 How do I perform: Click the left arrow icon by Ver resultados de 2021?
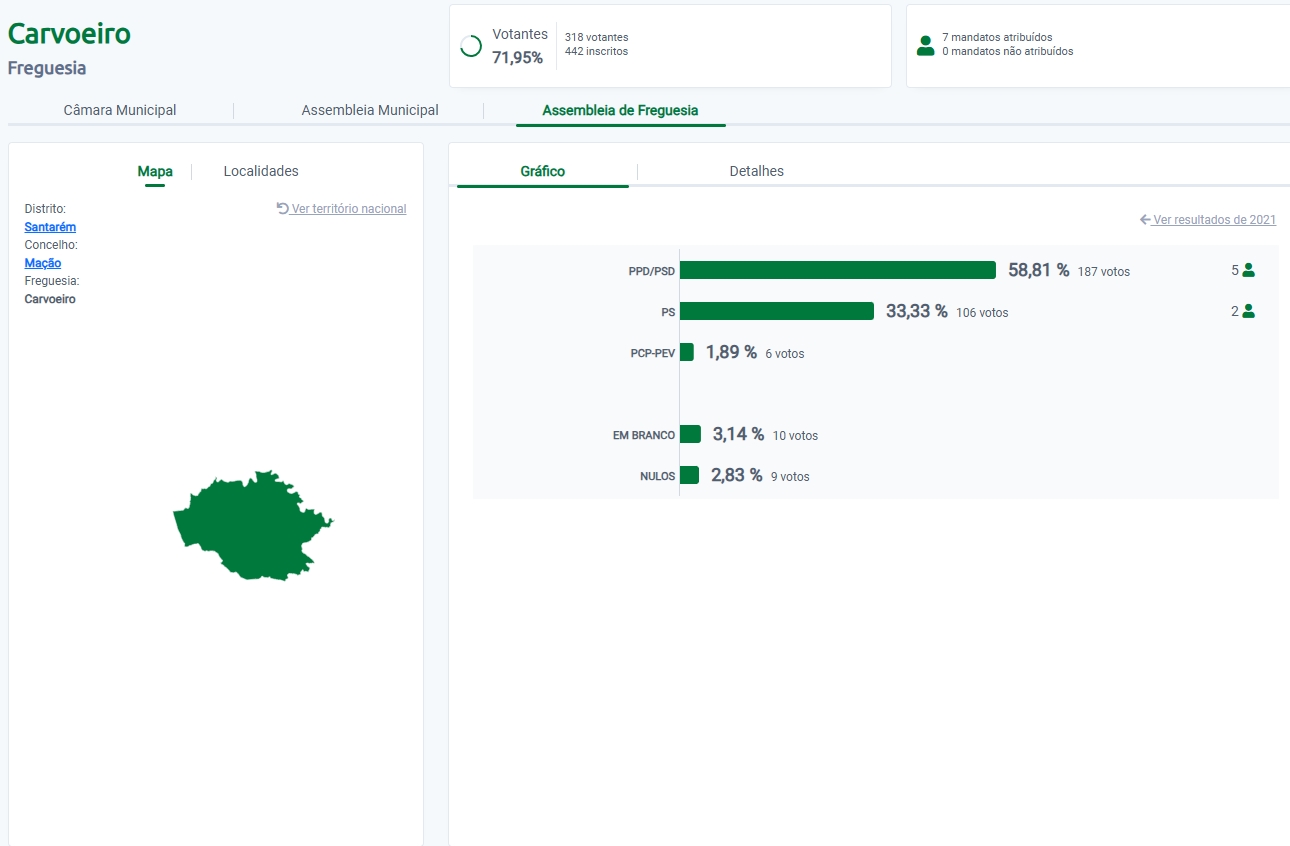pyautogui.click(x=1145, y=219)
